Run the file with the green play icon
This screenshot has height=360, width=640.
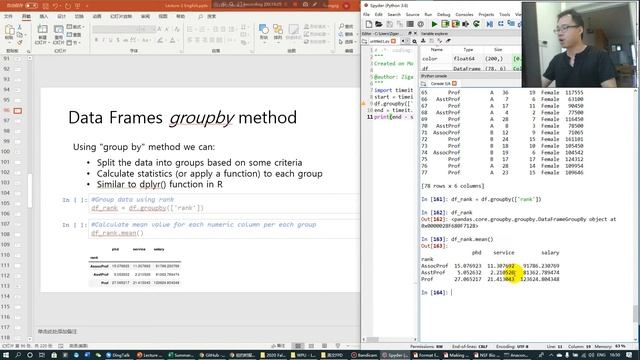(x=434, y=24)
